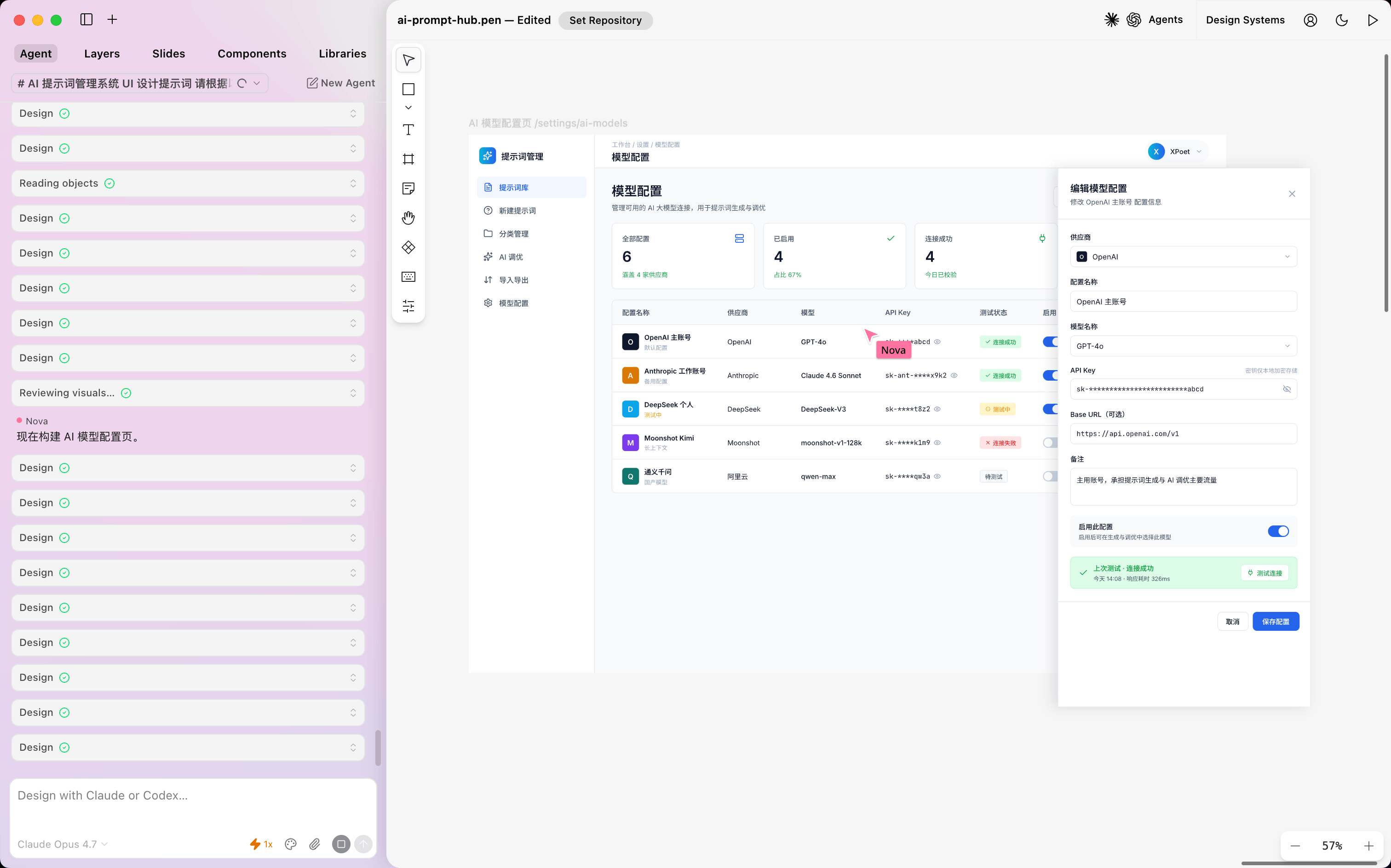
Task: Switch to the Components tab
Action: click(252, 53)
